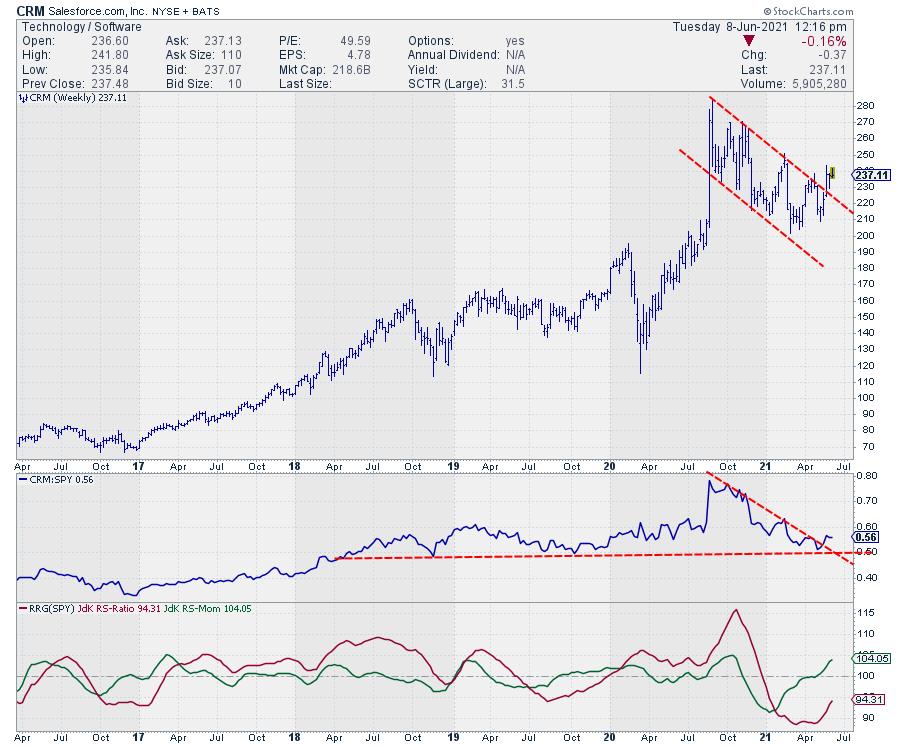Click the green 104.05 RS-Mom value tag
Image resolution: width=900 pixels, height=746 pixels.
pyautogui.click(x=868, y=659)
